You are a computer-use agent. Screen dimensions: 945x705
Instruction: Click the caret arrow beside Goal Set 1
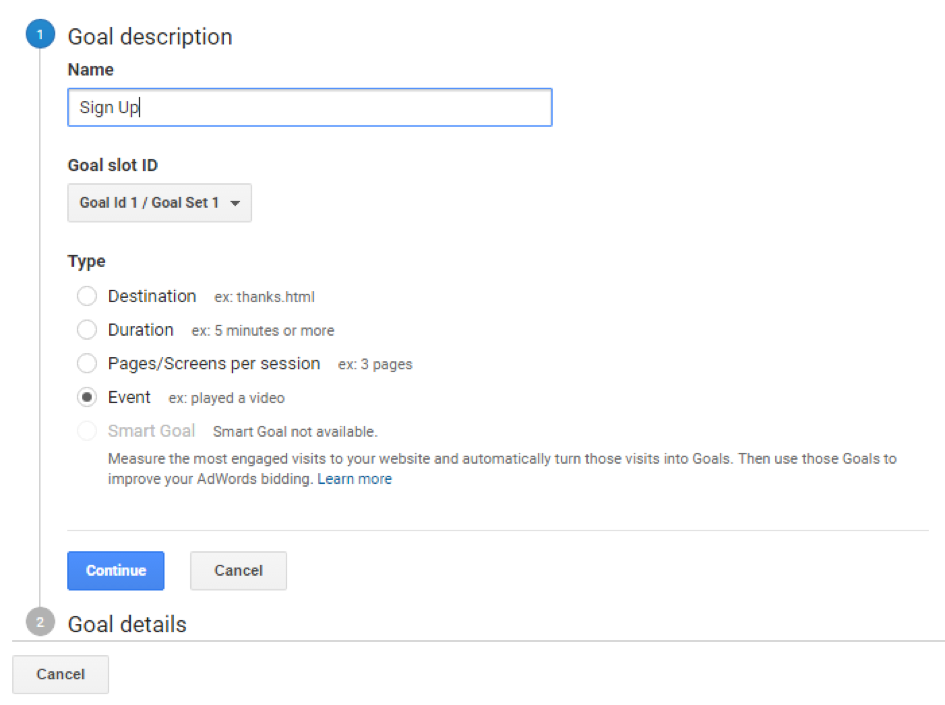pyautogui.click(x=236, y=203)
